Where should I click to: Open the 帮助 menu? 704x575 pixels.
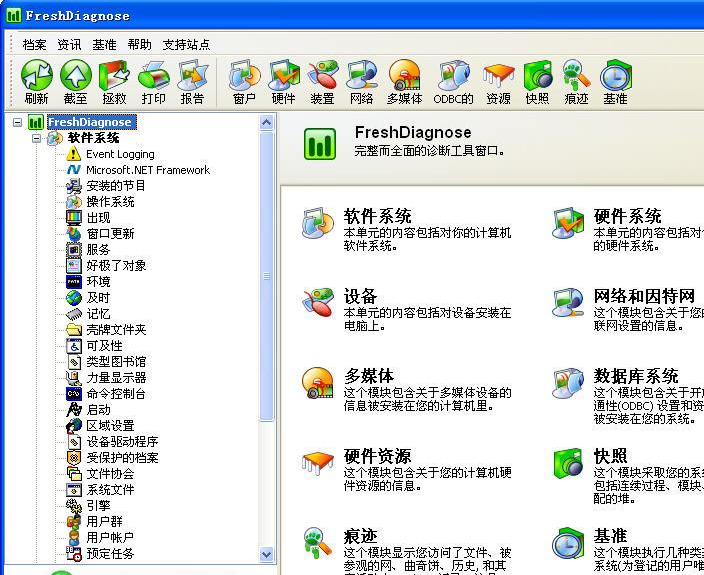139,44
